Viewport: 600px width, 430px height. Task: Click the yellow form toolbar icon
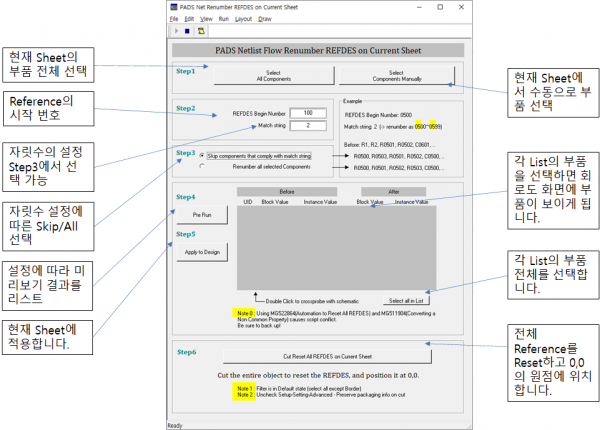pyautogui.click(x=200, y=30)
